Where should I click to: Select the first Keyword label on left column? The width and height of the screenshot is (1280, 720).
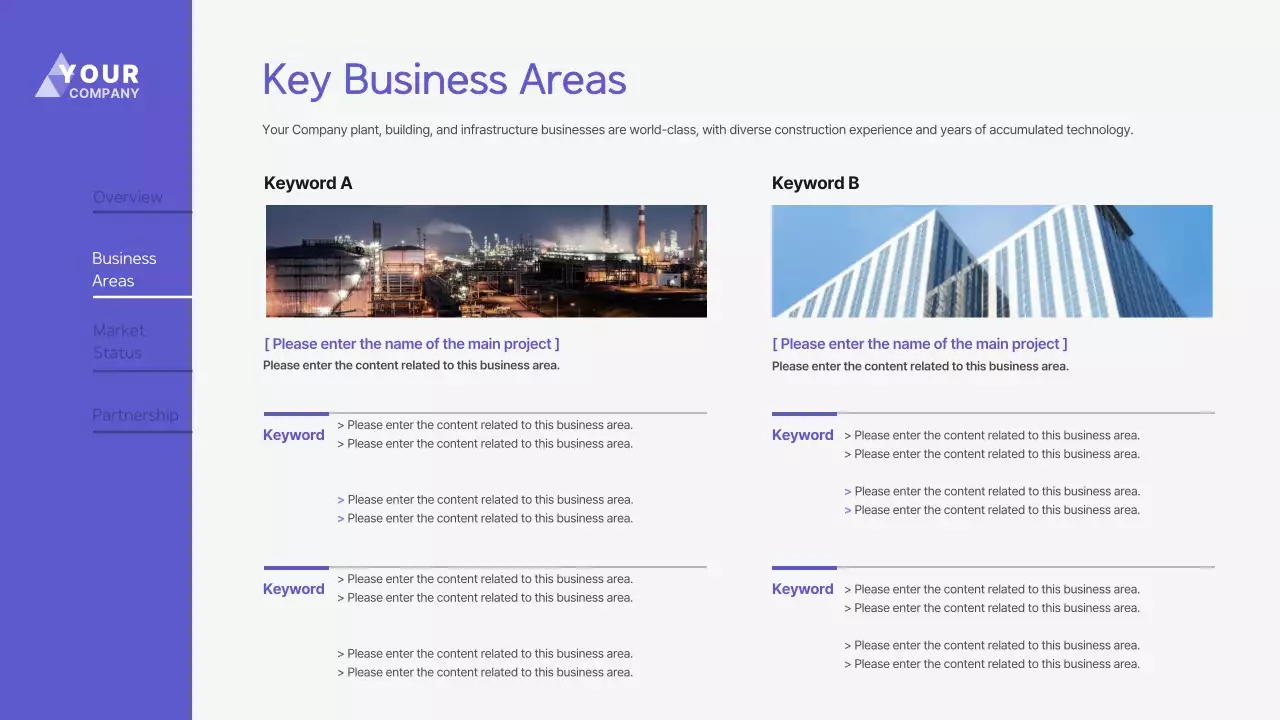pos(293,434)
